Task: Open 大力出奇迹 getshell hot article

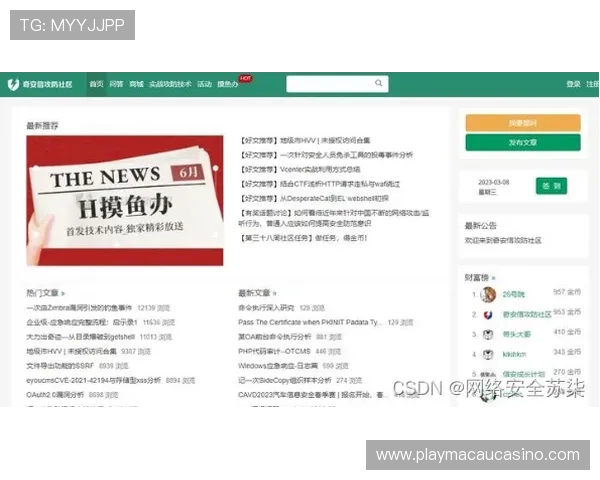Action: 80,337
